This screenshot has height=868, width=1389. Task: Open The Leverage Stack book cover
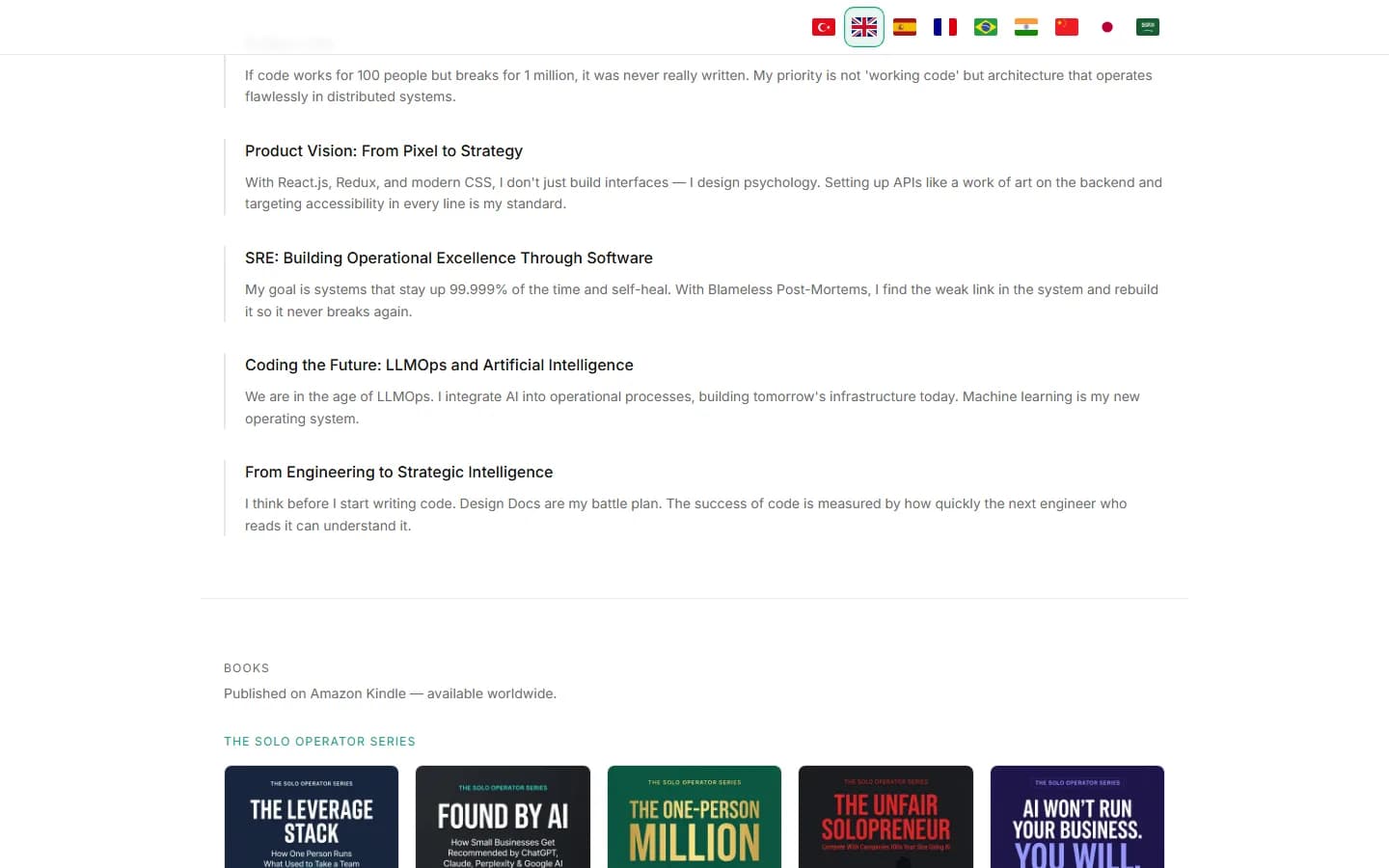(x=312, y=817)
